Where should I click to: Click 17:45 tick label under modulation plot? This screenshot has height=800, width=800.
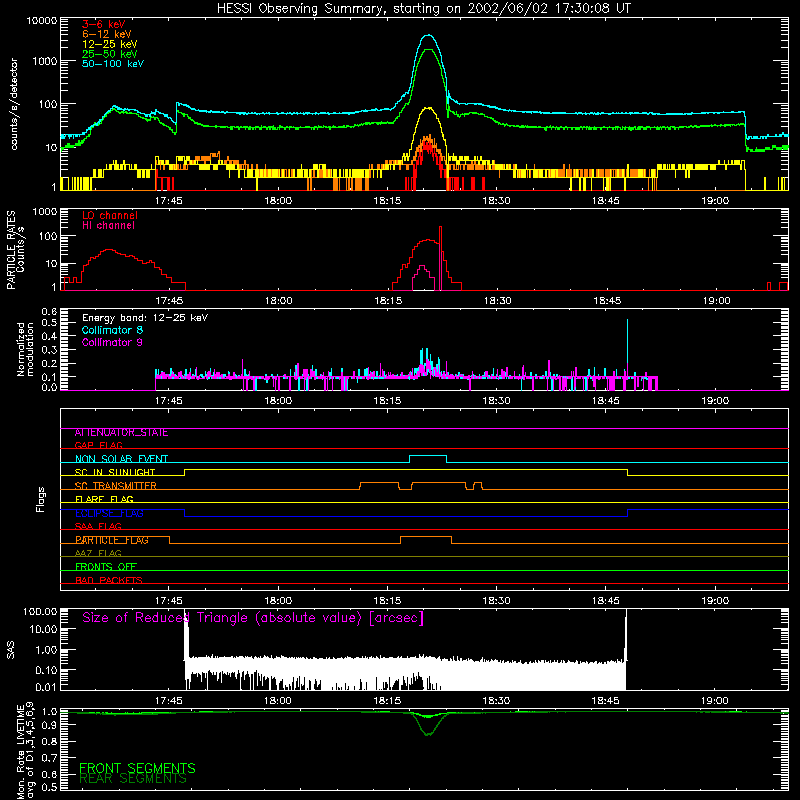point(168,401)
